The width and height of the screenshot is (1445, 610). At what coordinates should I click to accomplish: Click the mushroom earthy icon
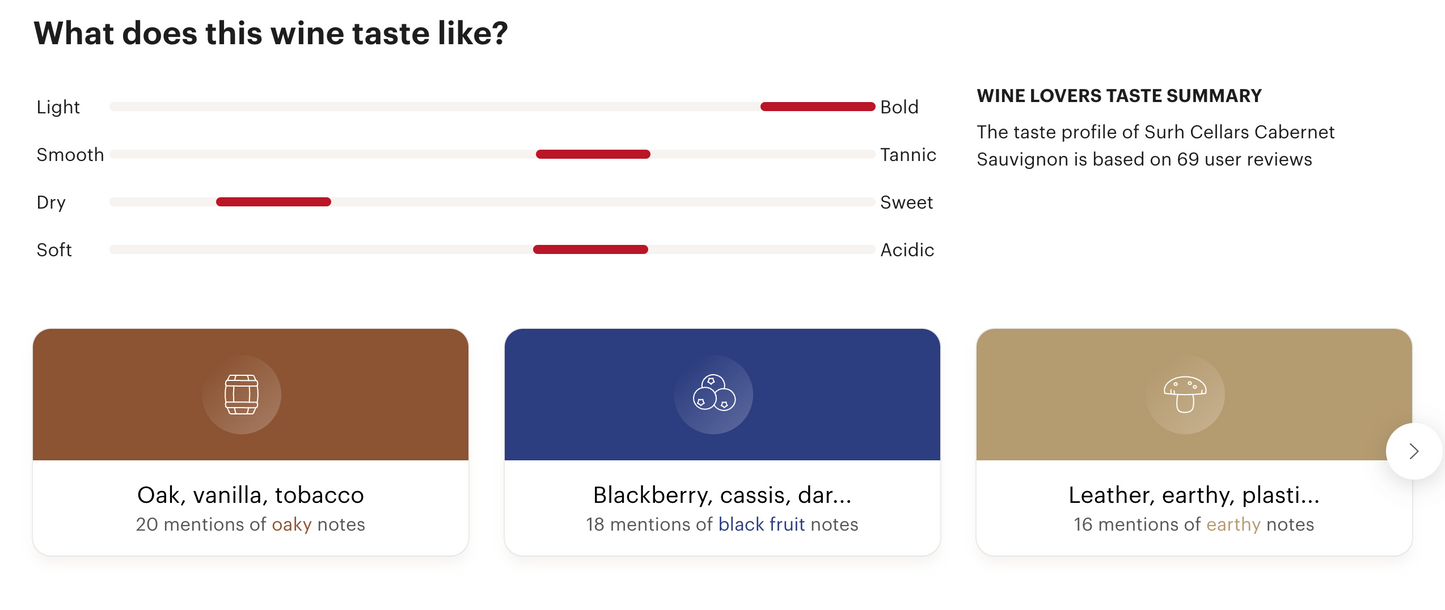[1185, 395]
